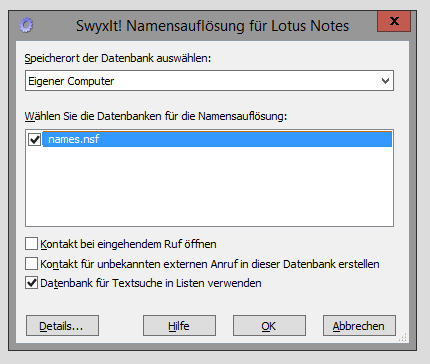Screen dimensions: 430x364
Task: Enable Kontakt bei eingehendem Ruf öffnen checkbox
Action: [31, 244]
